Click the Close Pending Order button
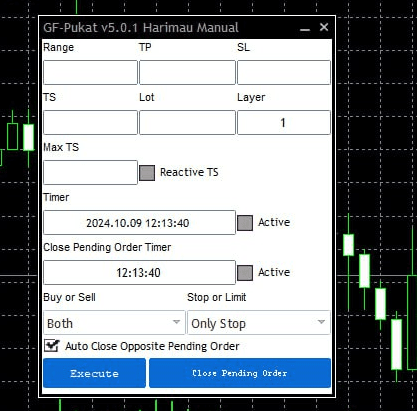The height and width of the screenshot is (411, 417). [240, 373]
